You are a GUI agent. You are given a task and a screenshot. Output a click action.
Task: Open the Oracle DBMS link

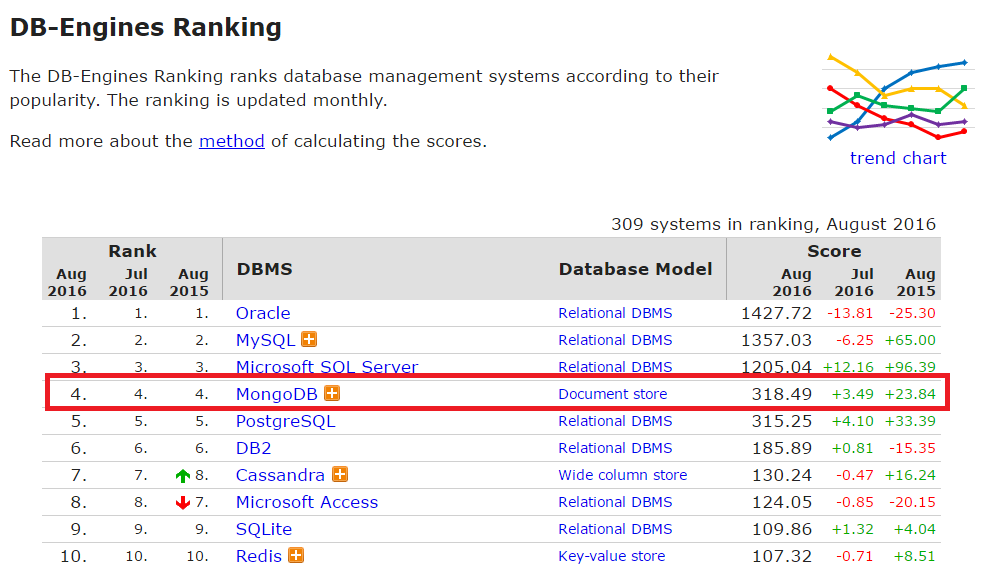click(263, 313)
